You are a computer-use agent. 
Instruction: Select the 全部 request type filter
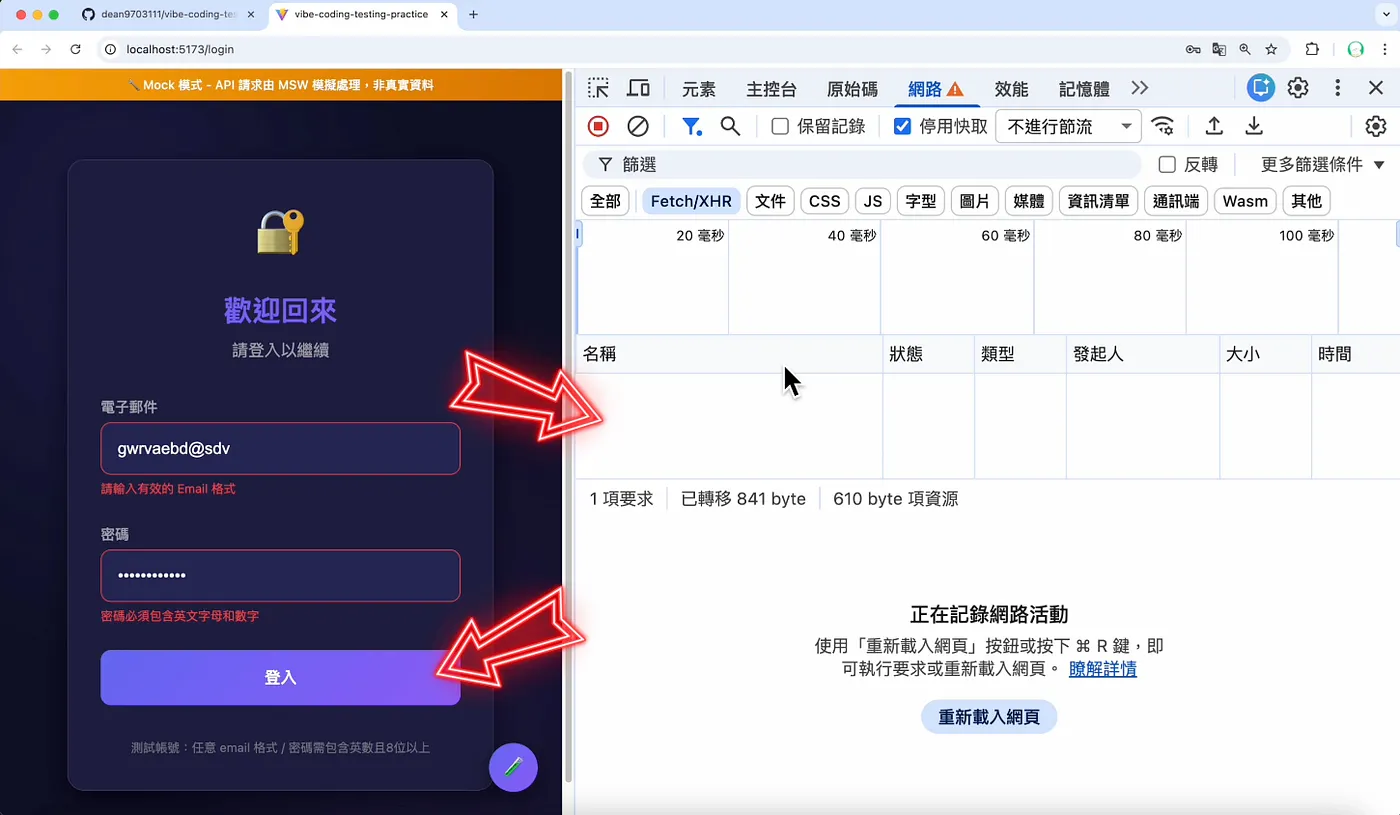(605, 201)
